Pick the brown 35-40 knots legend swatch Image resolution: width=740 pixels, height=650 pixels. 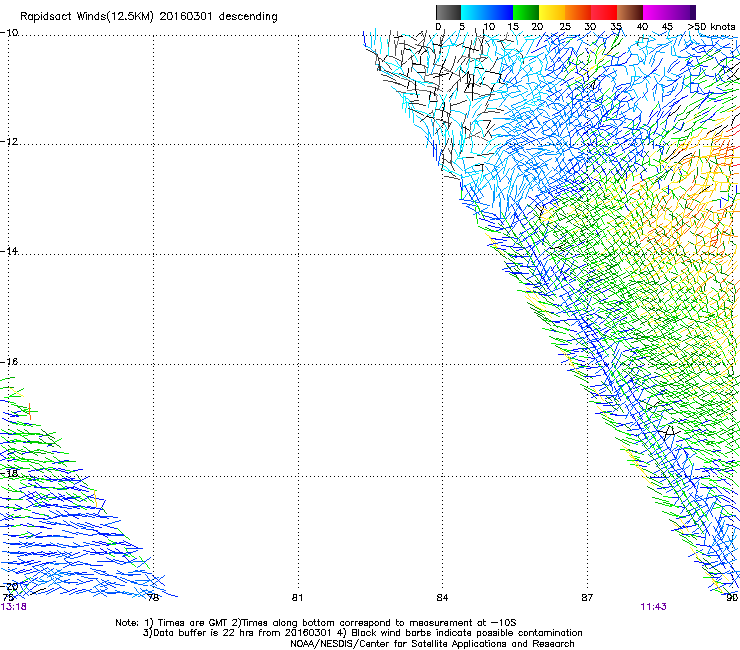pyautogui.click(x=630, y=12)
